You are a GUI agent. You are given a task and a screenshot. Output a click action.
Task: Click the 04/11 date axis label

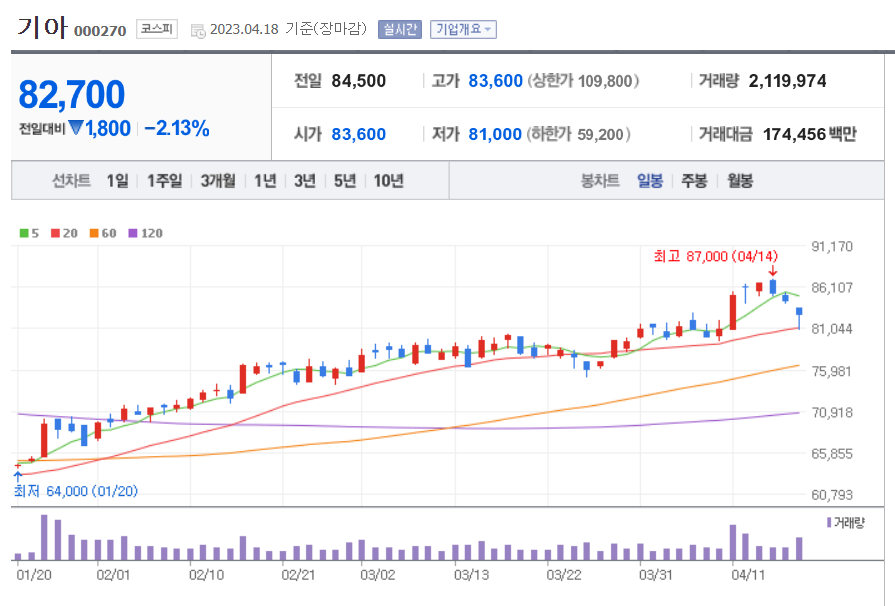click(x=748, y=575)
